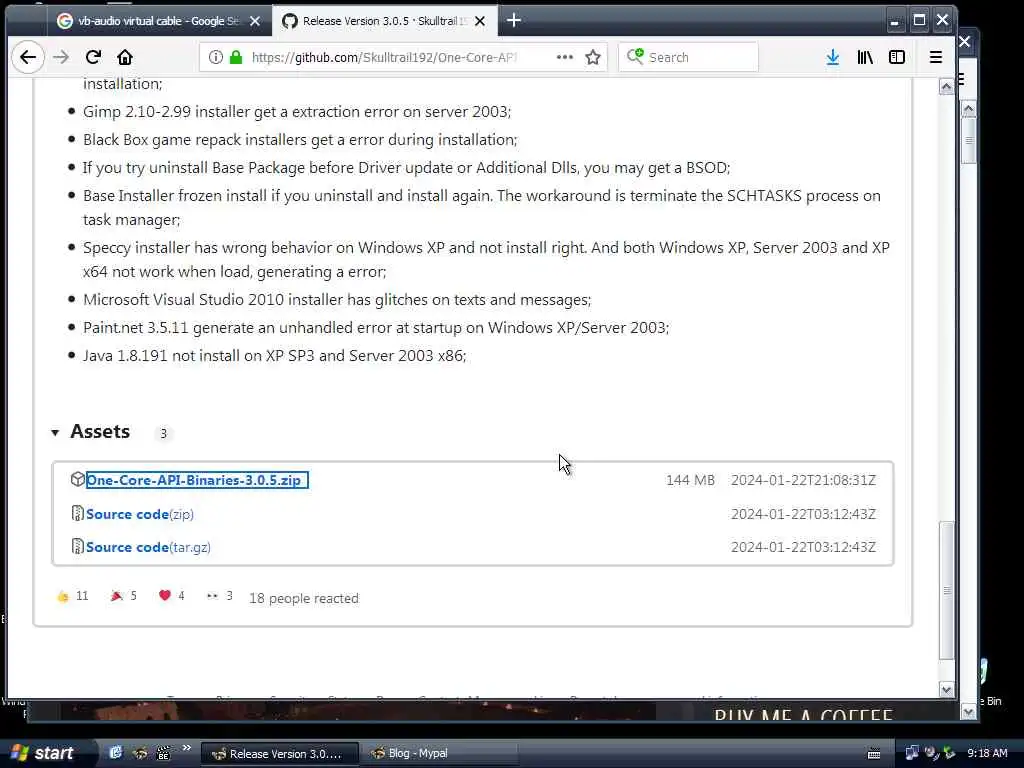This screenshot has width=1024, height=768.
Task: Switch to Release Version 3.0 taskbar button
Action: point(280,754)
